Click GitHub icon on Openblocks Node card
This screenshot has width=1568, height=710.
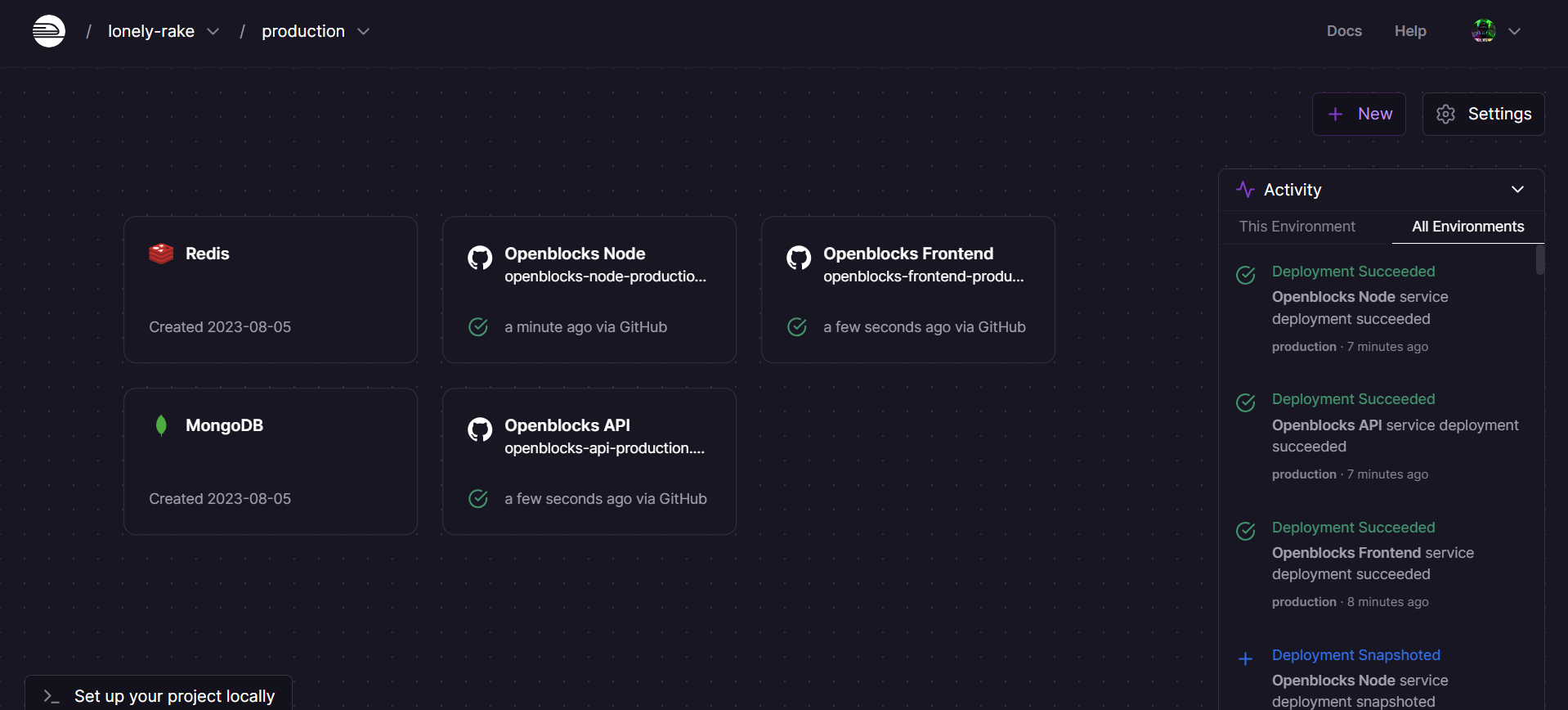coord(480,258)
